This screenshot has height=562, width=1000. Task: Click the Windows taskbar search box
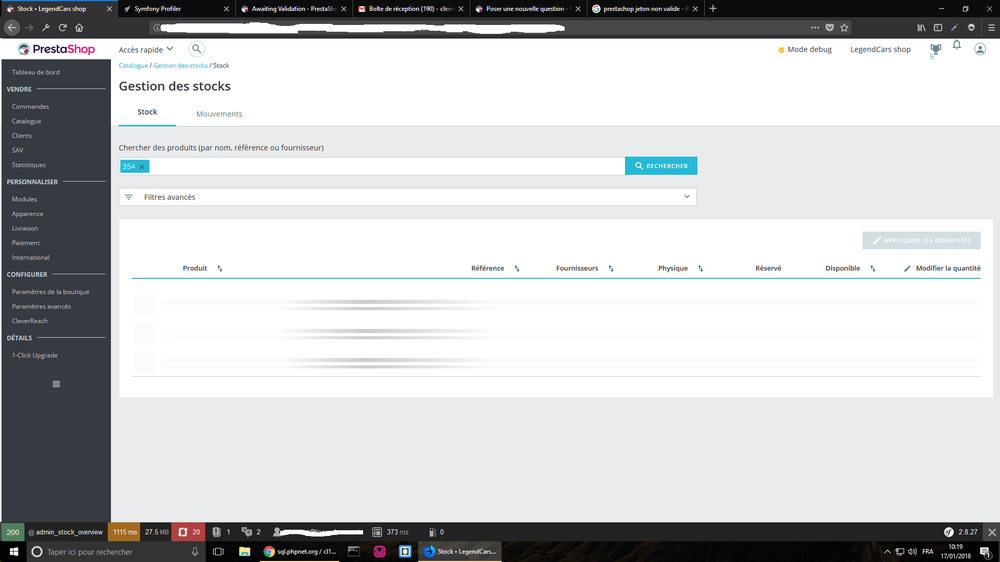(116, 552)
